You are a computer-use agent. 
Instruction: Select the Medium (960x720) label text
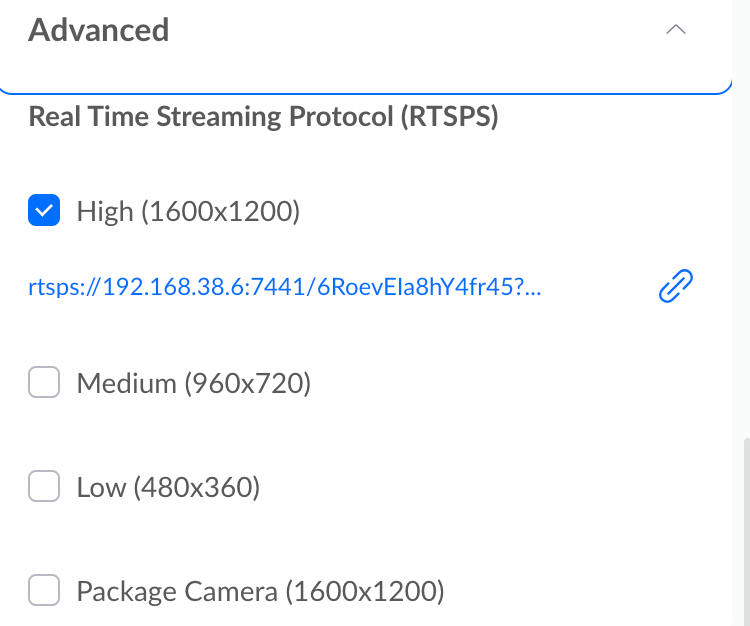[194, 383]
